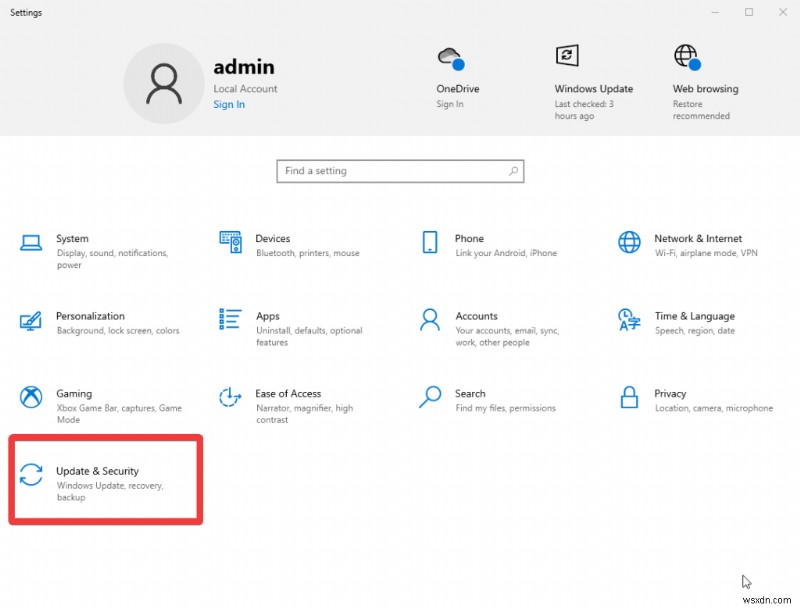Screen dimensions: 800x608
Task: Open the Personalization settings icon
Action: pos(32,320)
